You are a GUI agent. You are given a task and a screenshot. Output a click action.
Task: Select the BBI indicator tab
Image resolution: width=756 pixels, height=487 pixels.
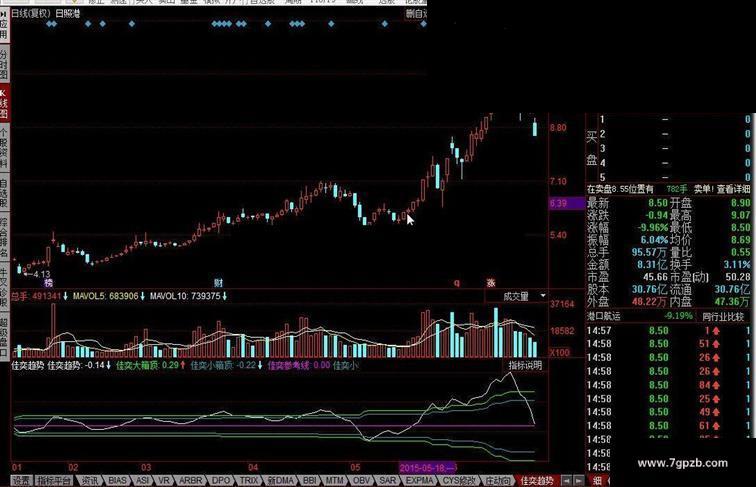point(310,481)
